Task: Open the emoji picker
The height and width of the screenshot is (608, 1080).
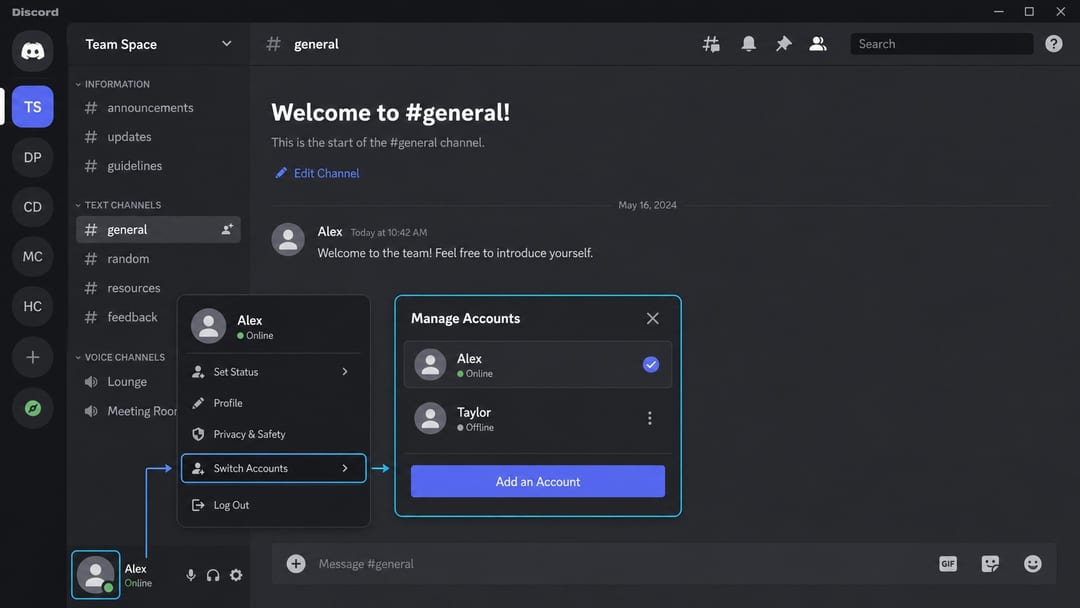Action: click(x=1032, y=564)
